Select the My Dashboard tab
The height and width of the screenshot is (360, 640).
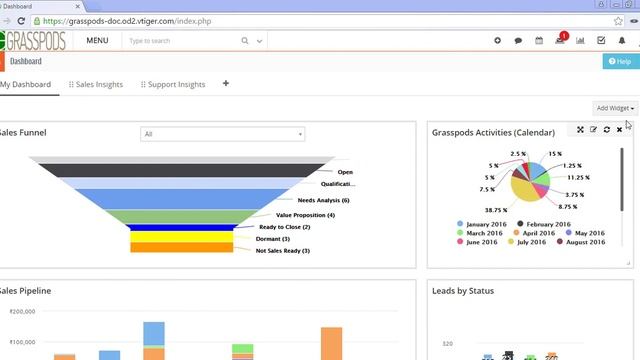point(26,84)
